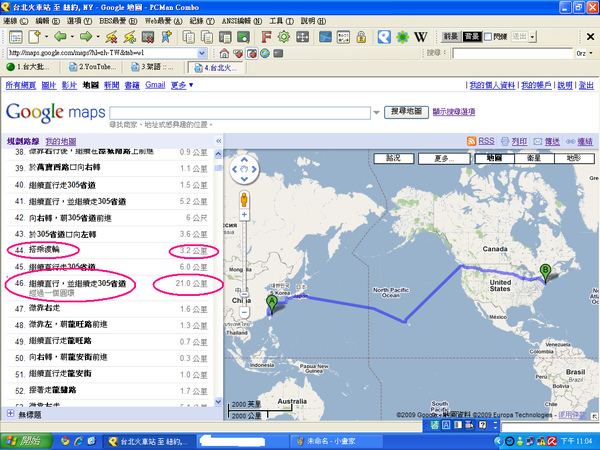Click the green flower icon in toolbar
The height and width of the screenshot is (450, 600).
click(402, 37)
